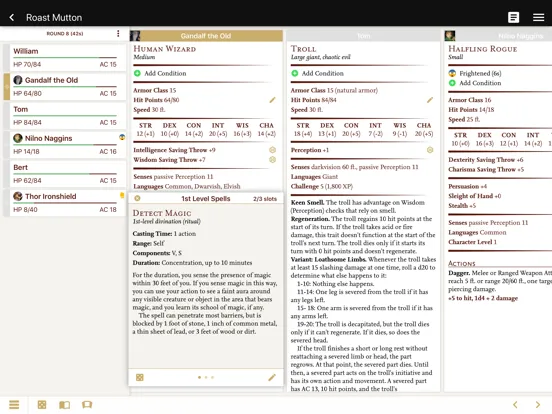Screen dimensions: 552x414
Task: Select William in the initiative list
Action: 65,58
